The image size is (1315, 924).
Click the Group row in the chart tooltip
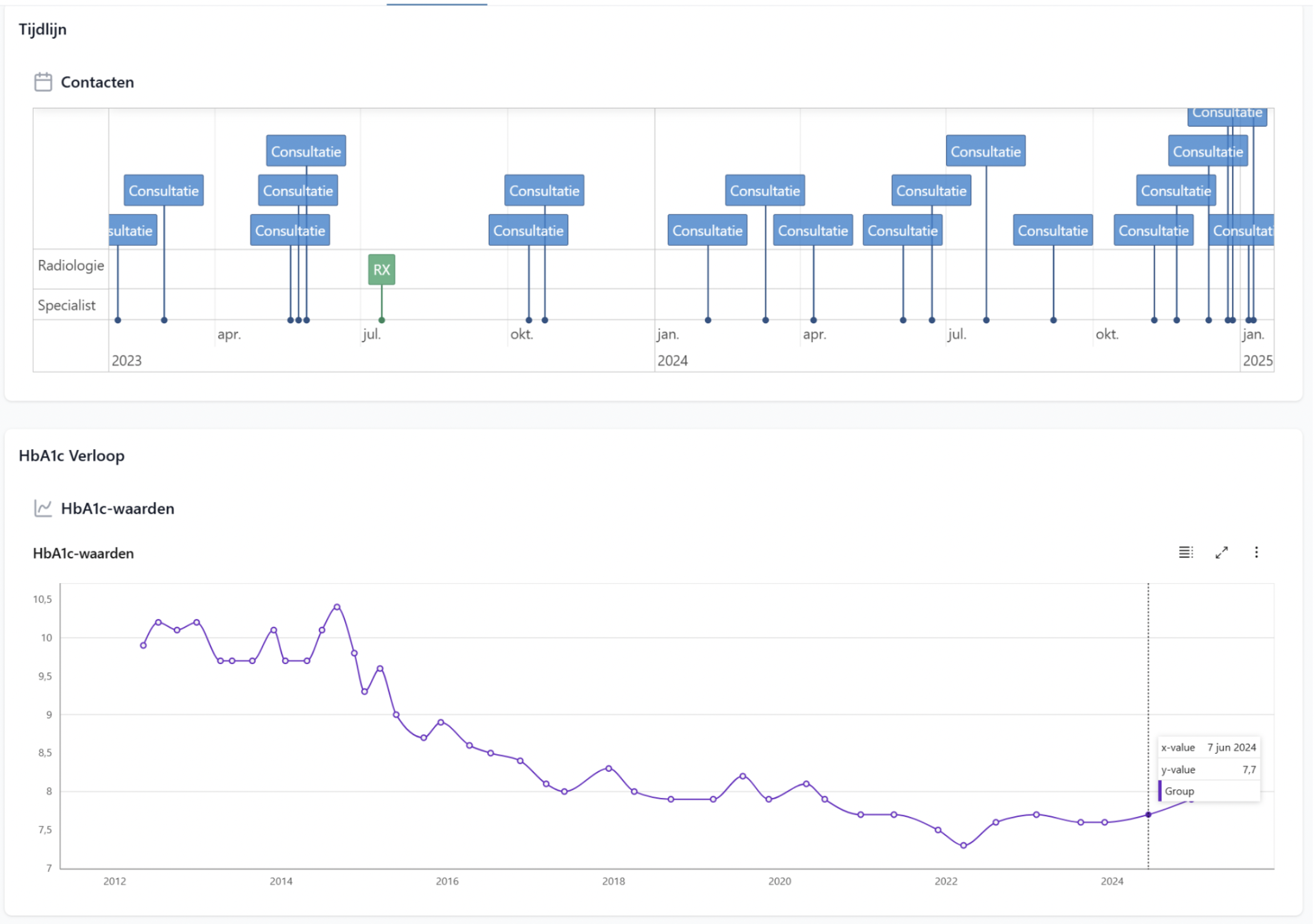1209,791
